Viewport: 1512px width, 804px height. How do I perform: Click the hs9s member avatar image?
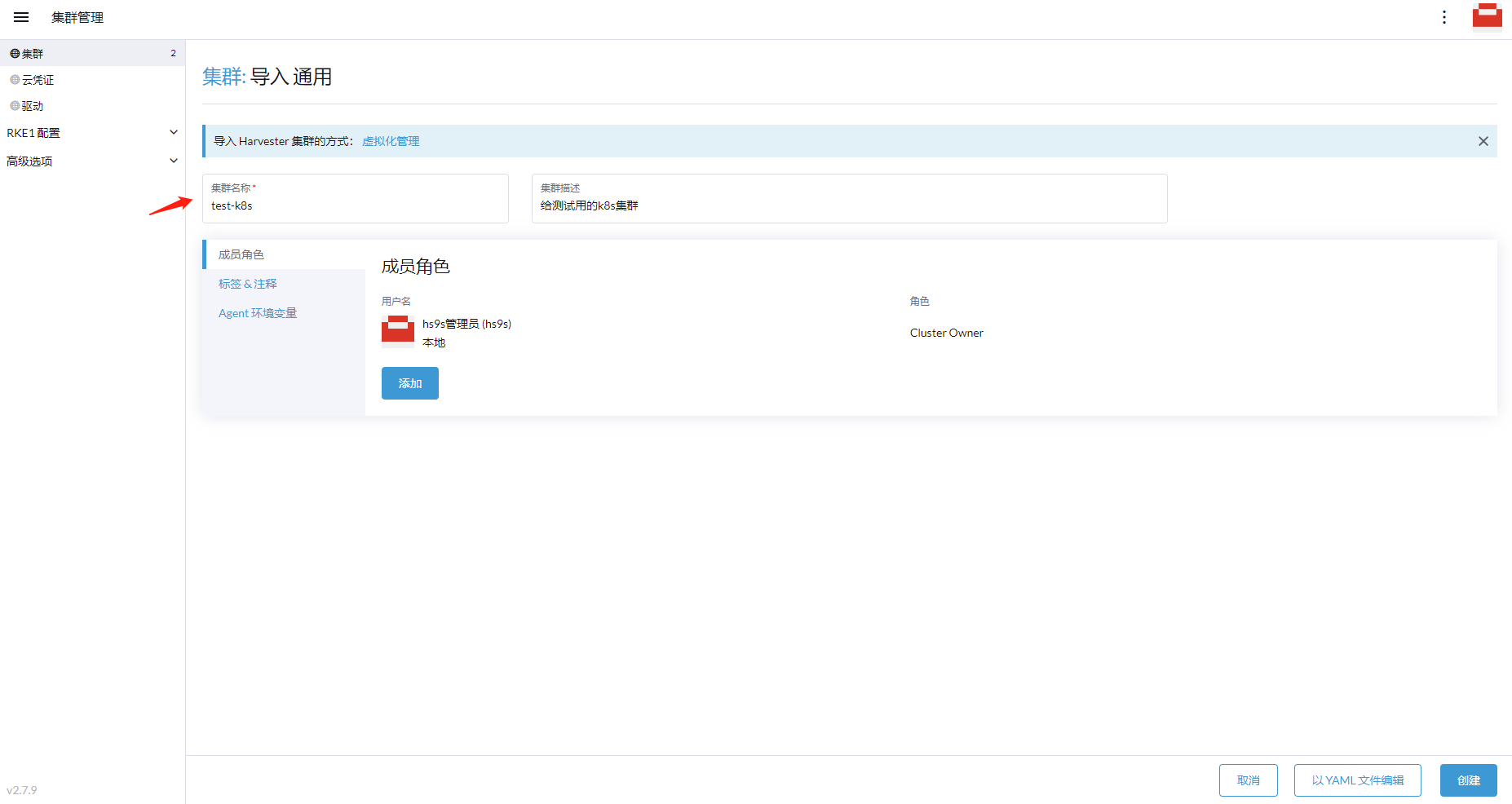click(398, 332)
